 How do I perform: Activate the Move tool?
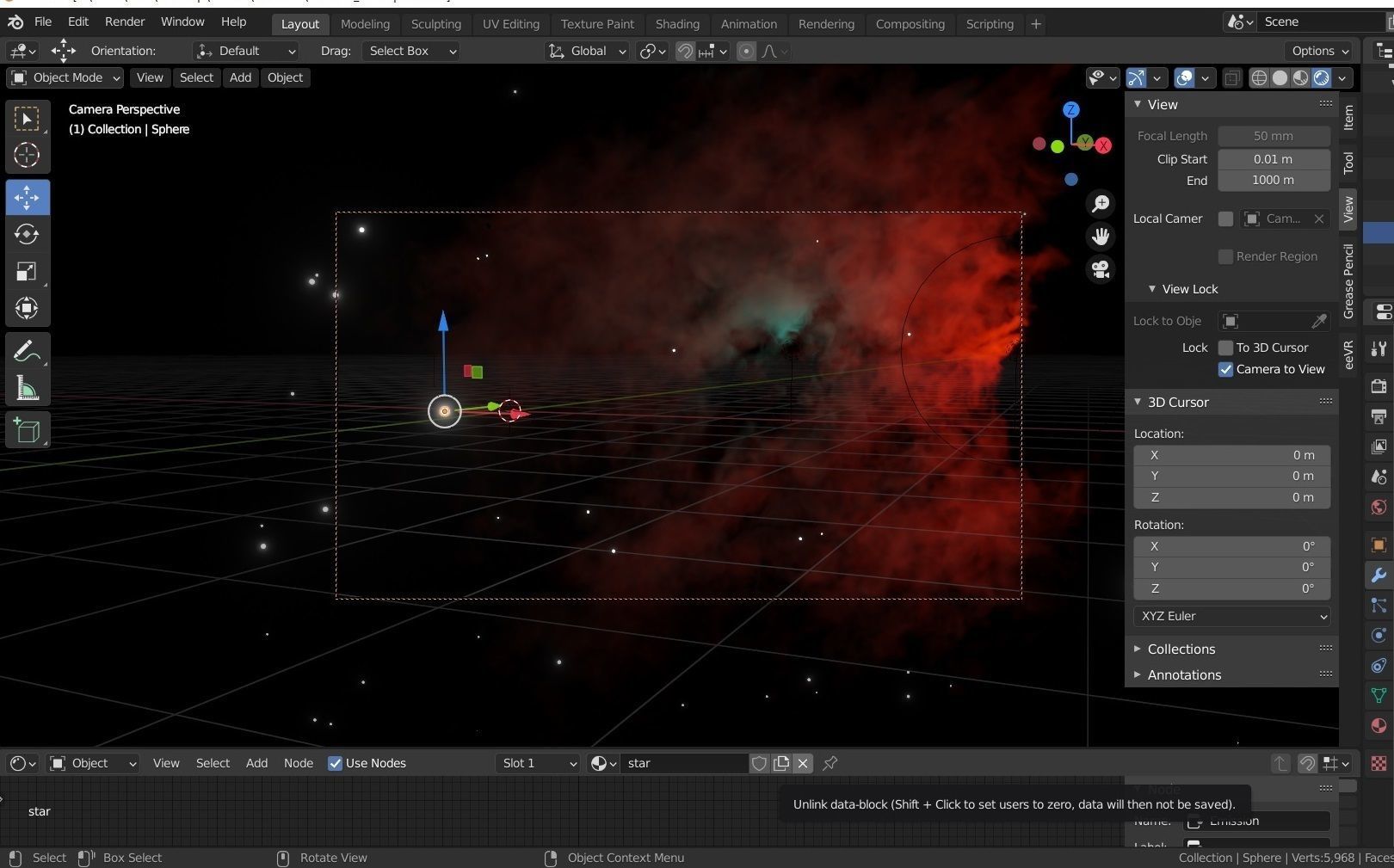click(x=27, y=197)
